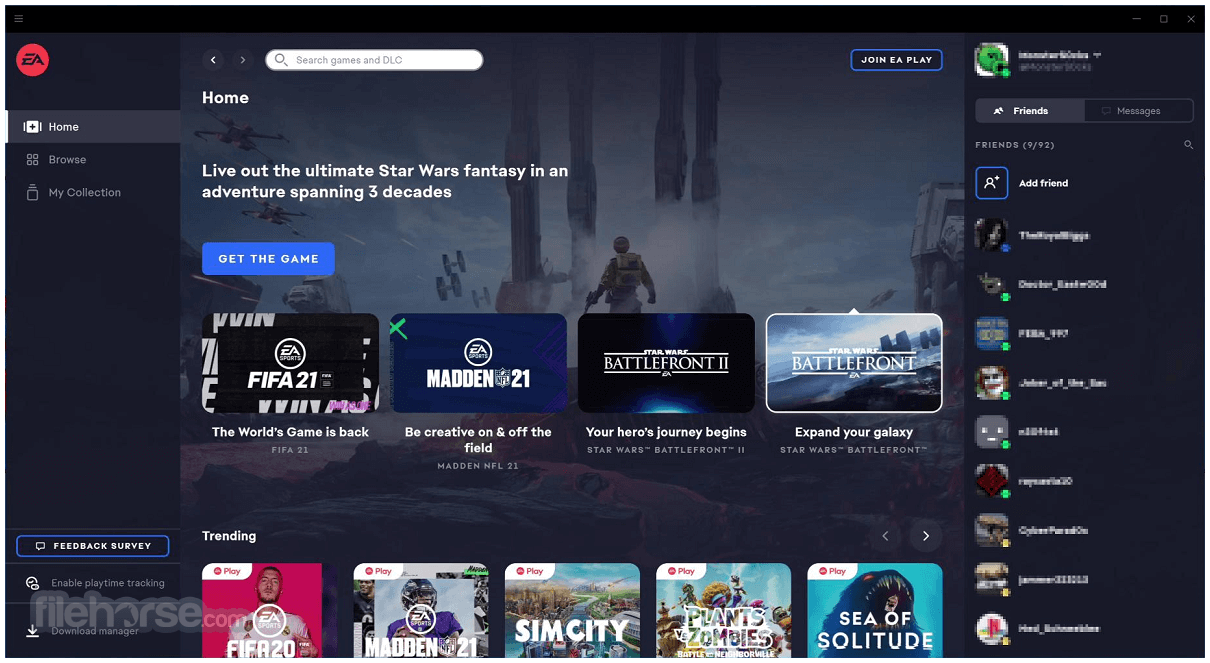Click "Your hero's journey begins" caption
The image size is (1210, 663).
[666, 432]
